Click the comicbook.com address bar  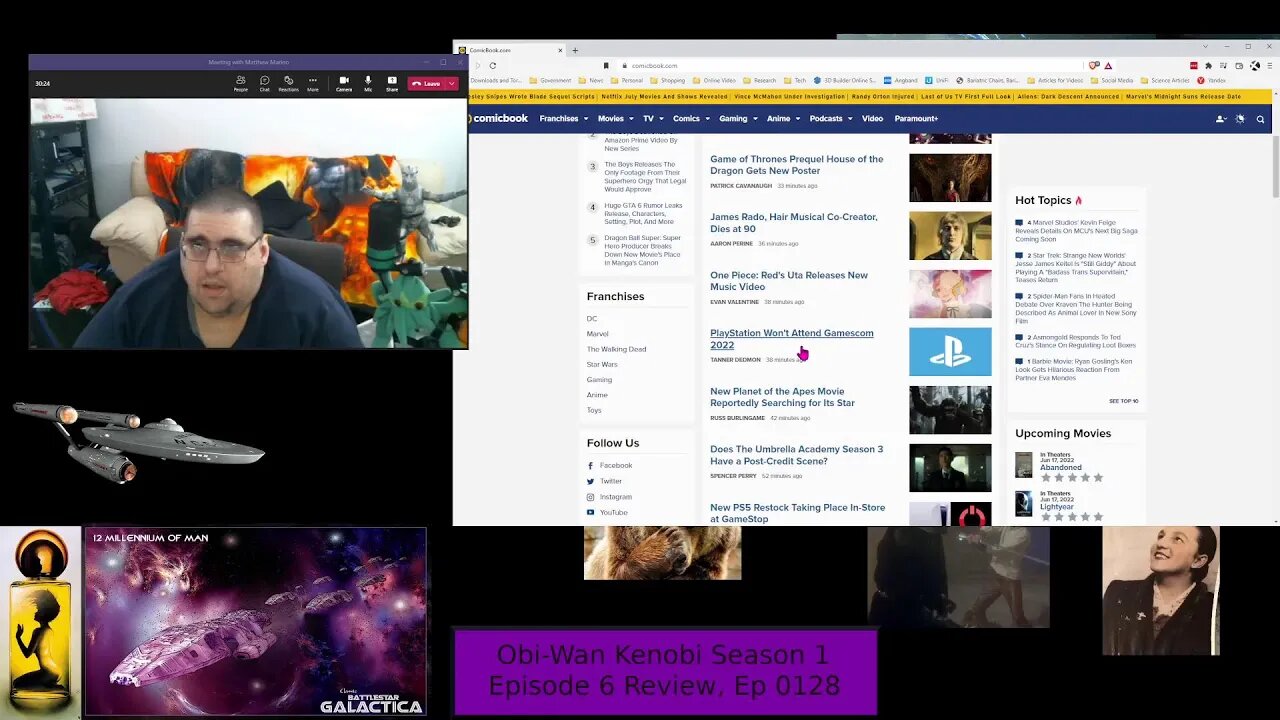tap(850, 65)
